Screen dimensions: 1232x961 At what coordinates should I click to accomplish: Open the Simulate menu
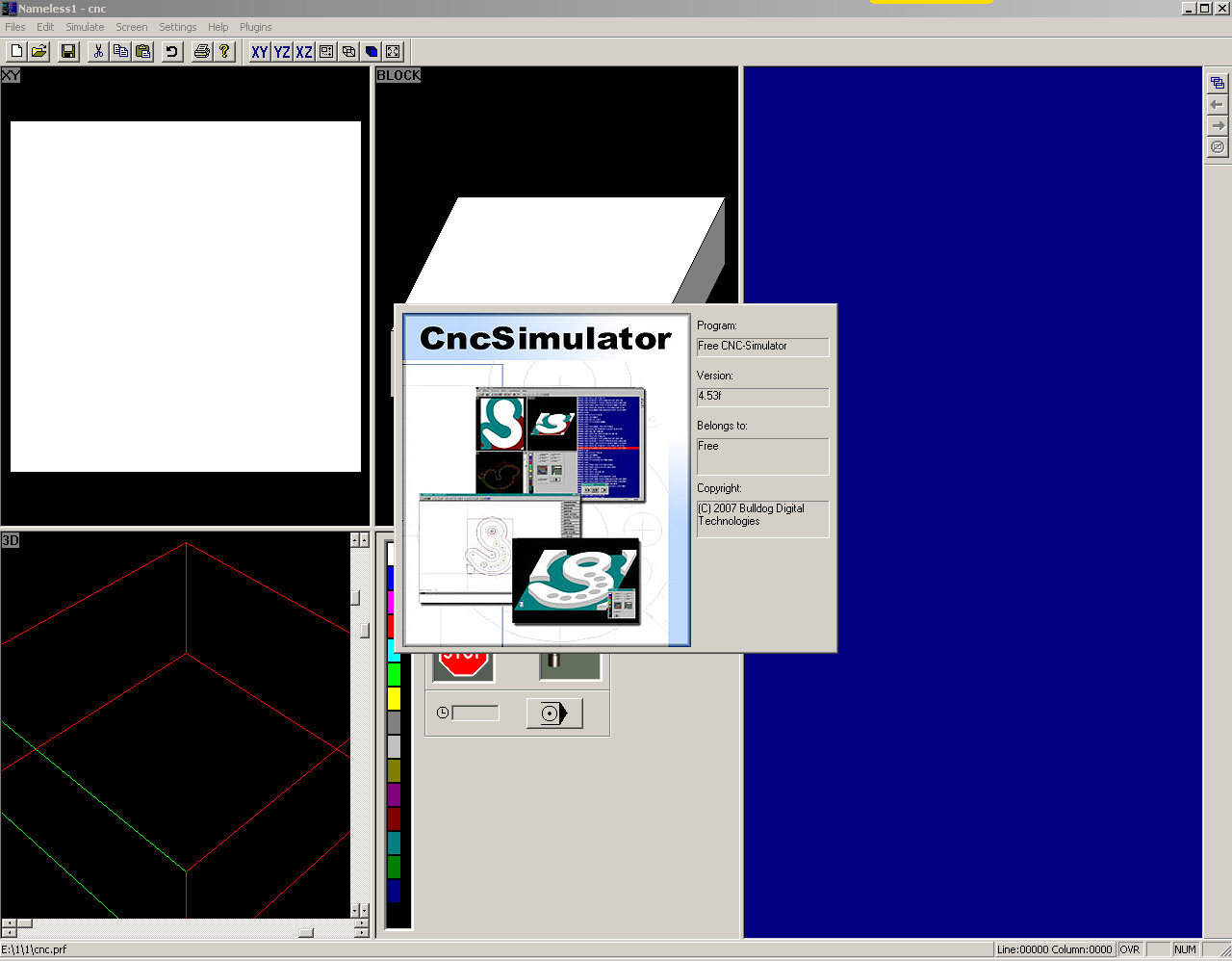coord(85,27)
